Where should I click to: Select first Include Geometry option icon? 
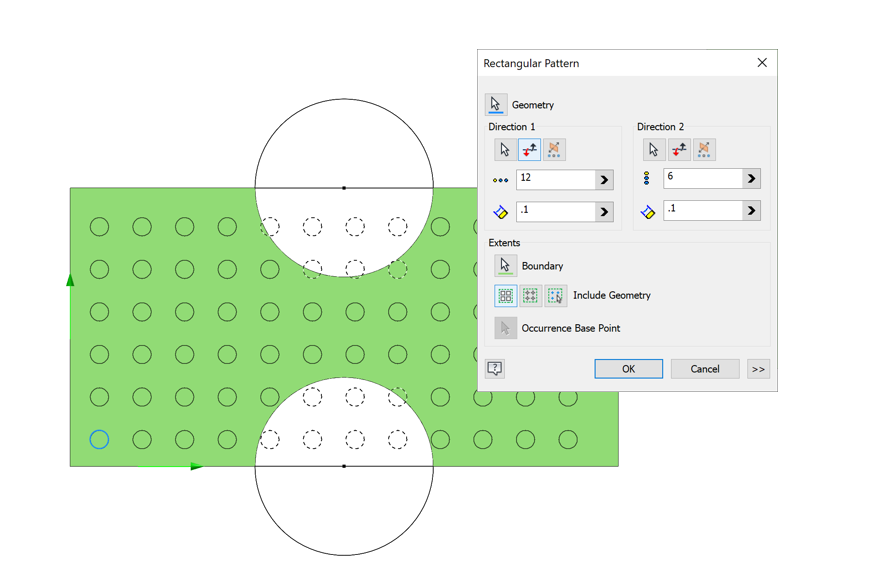(506, 295)
